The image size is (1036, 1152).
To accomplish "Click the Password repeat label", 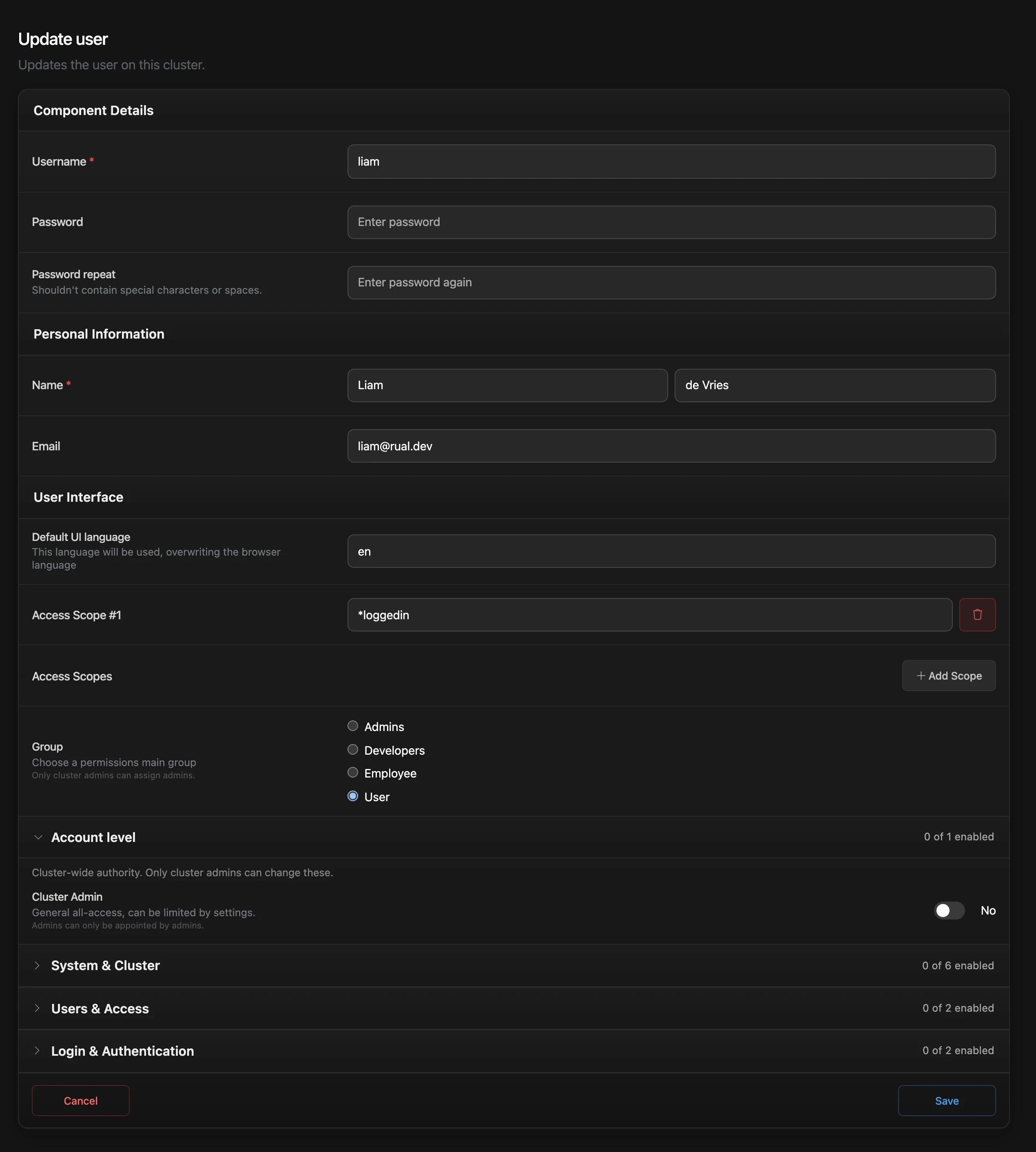I will click(x=73, y=275).
